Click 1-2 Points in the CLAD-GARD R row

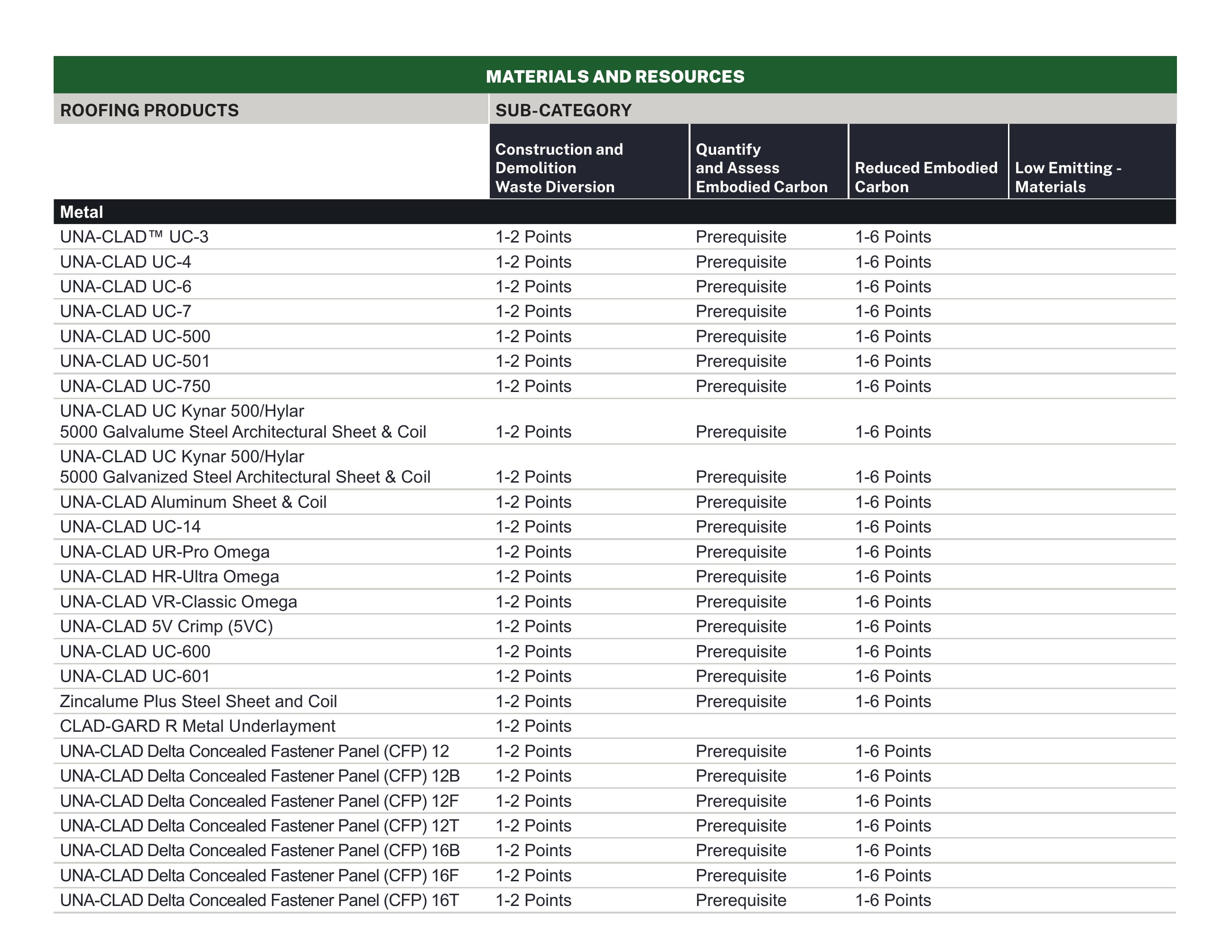pos(533,726)
